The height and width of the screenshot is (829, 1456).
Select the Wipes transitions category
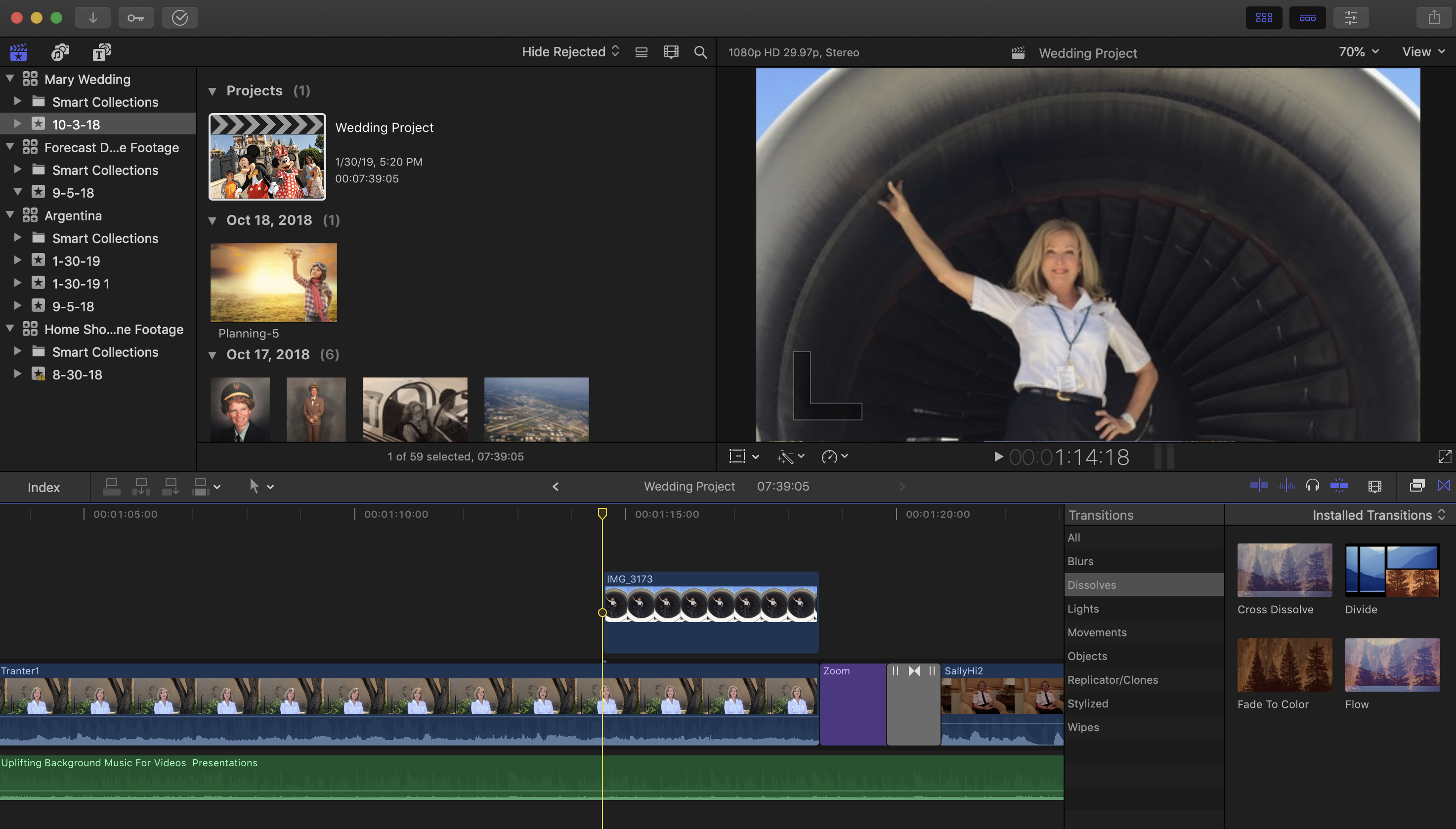pyautogui.click(x=1083, y=727)
